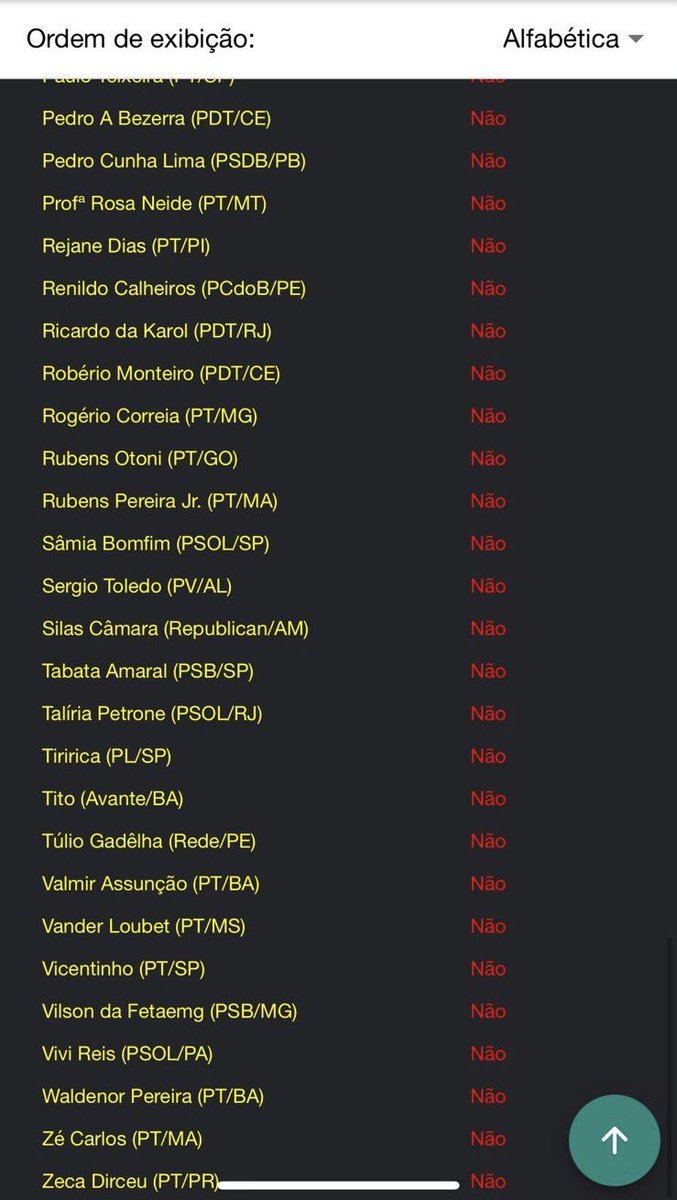Click the Não vote beside Vicentinho
Viewport: 677px width, 1200px height.
pos(488,969)
